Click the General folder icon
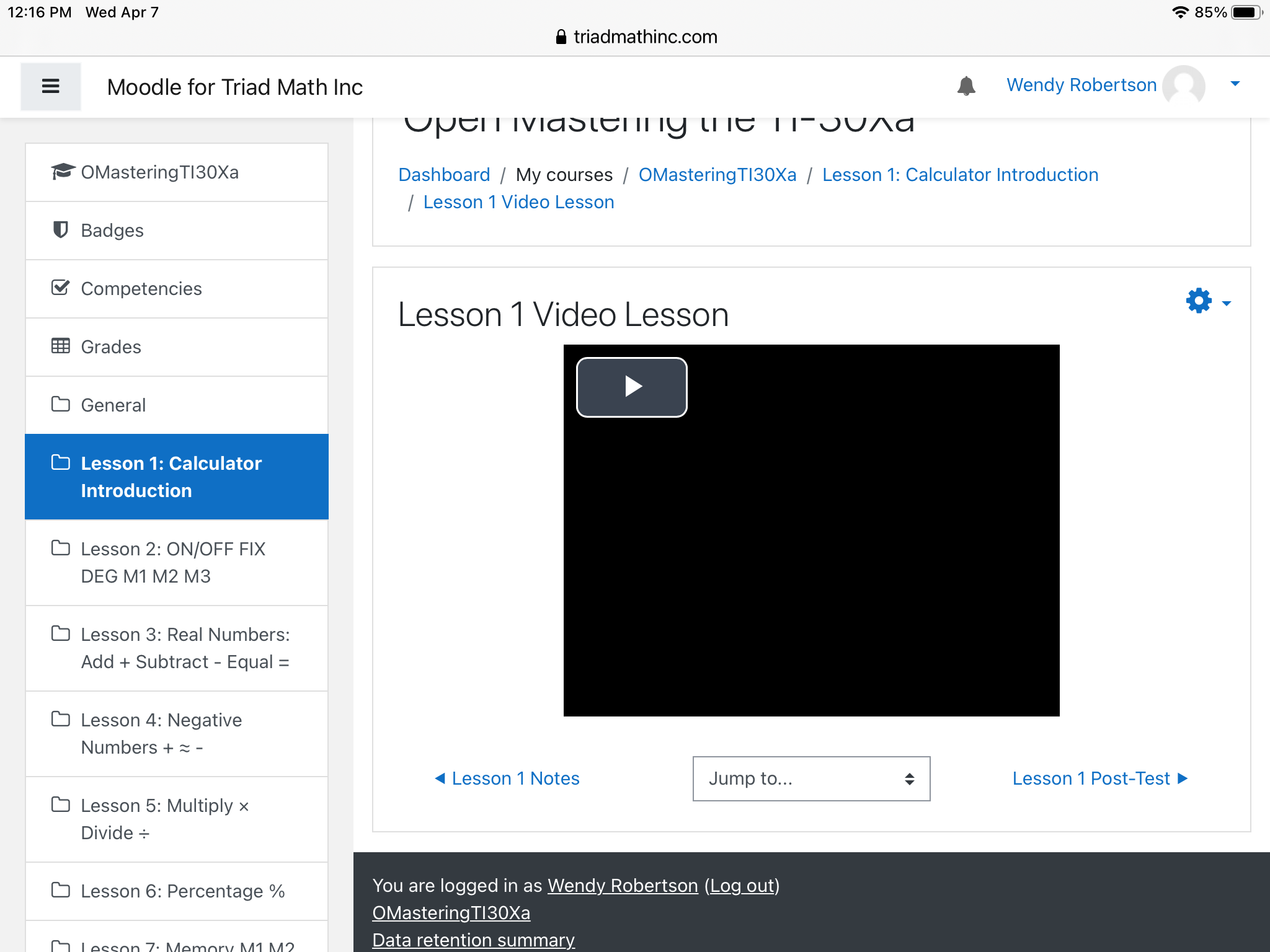Image resolution: width=1270 pixels, height=952 pixels. 60,404
